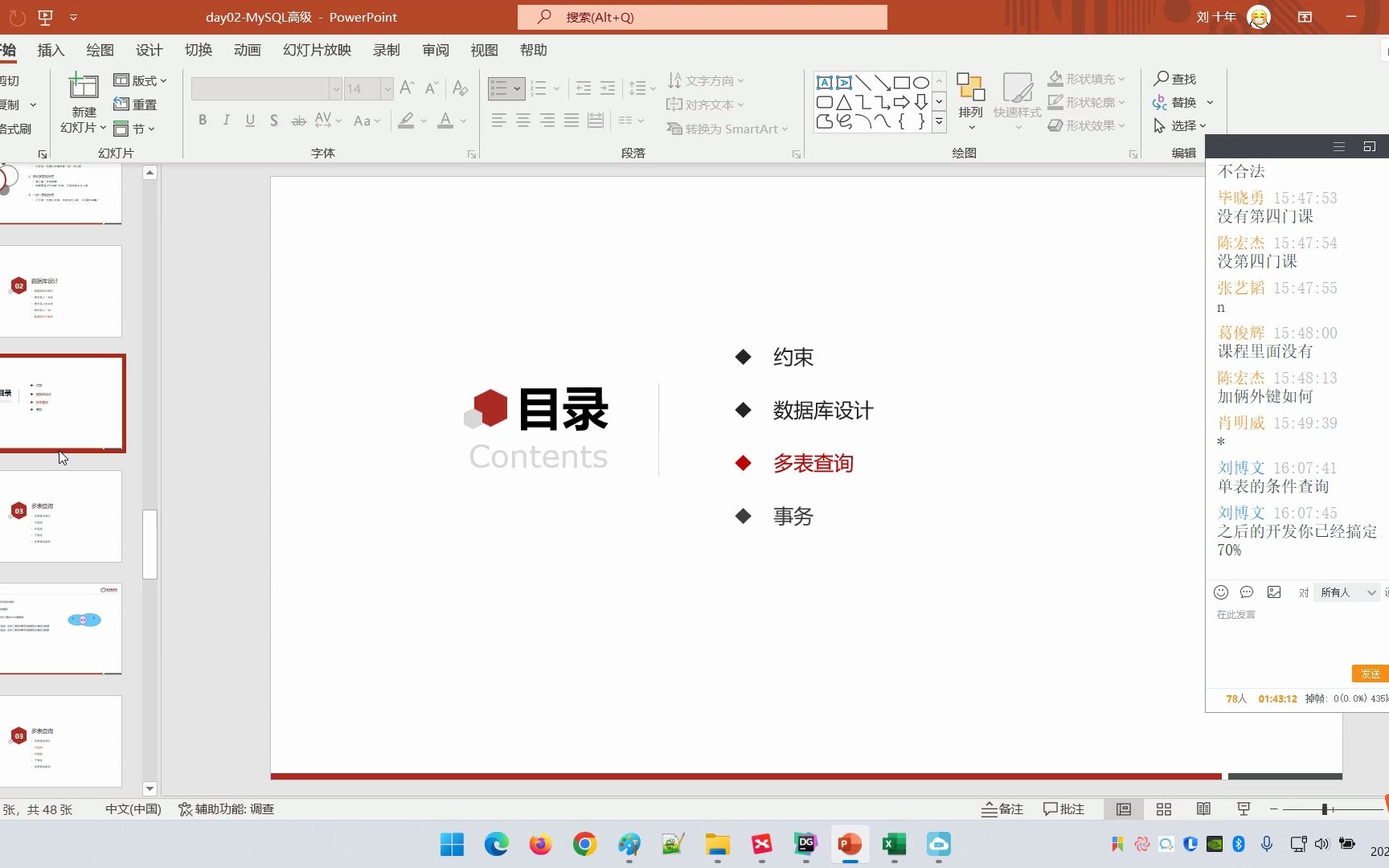The width and height of the screenshot is (1389, 868).
Task: Open Shape Outline options
Action: [1086, 102]
